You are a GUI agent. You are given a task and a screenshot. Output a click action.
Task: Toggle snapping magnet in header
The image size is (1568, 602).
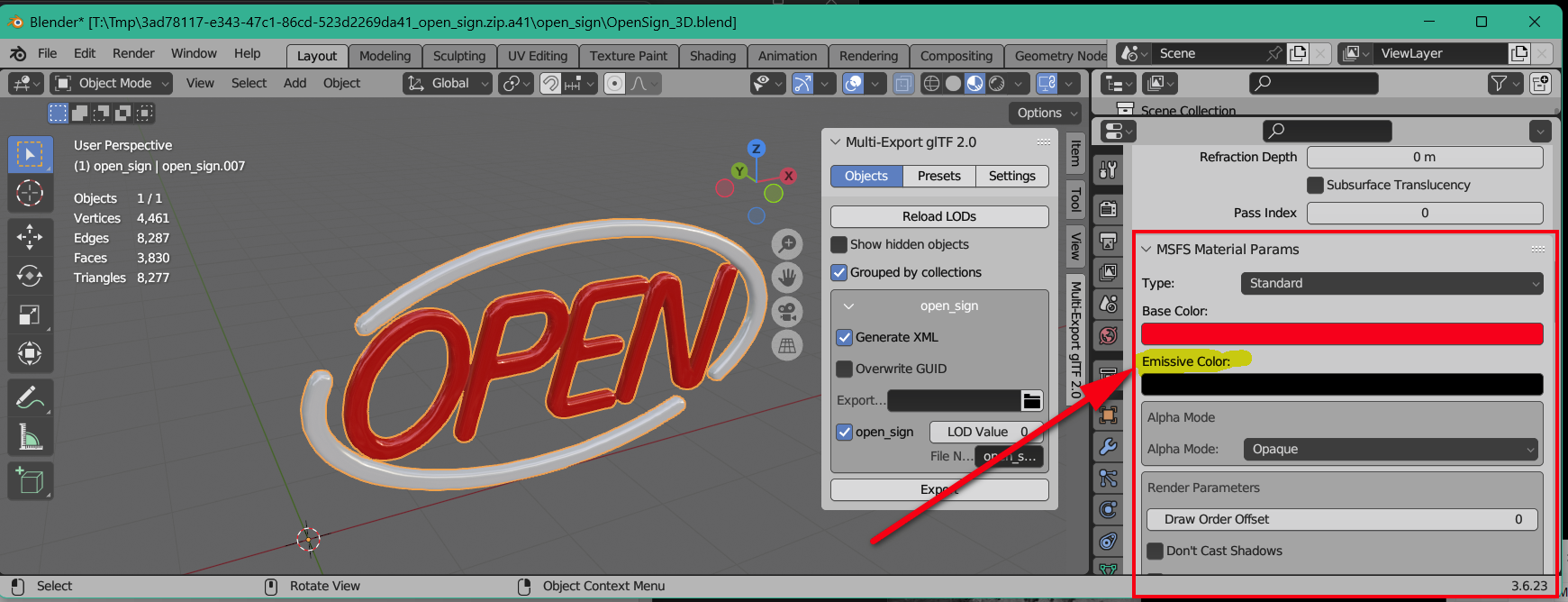pyautogui.click(x=550, y=83)
